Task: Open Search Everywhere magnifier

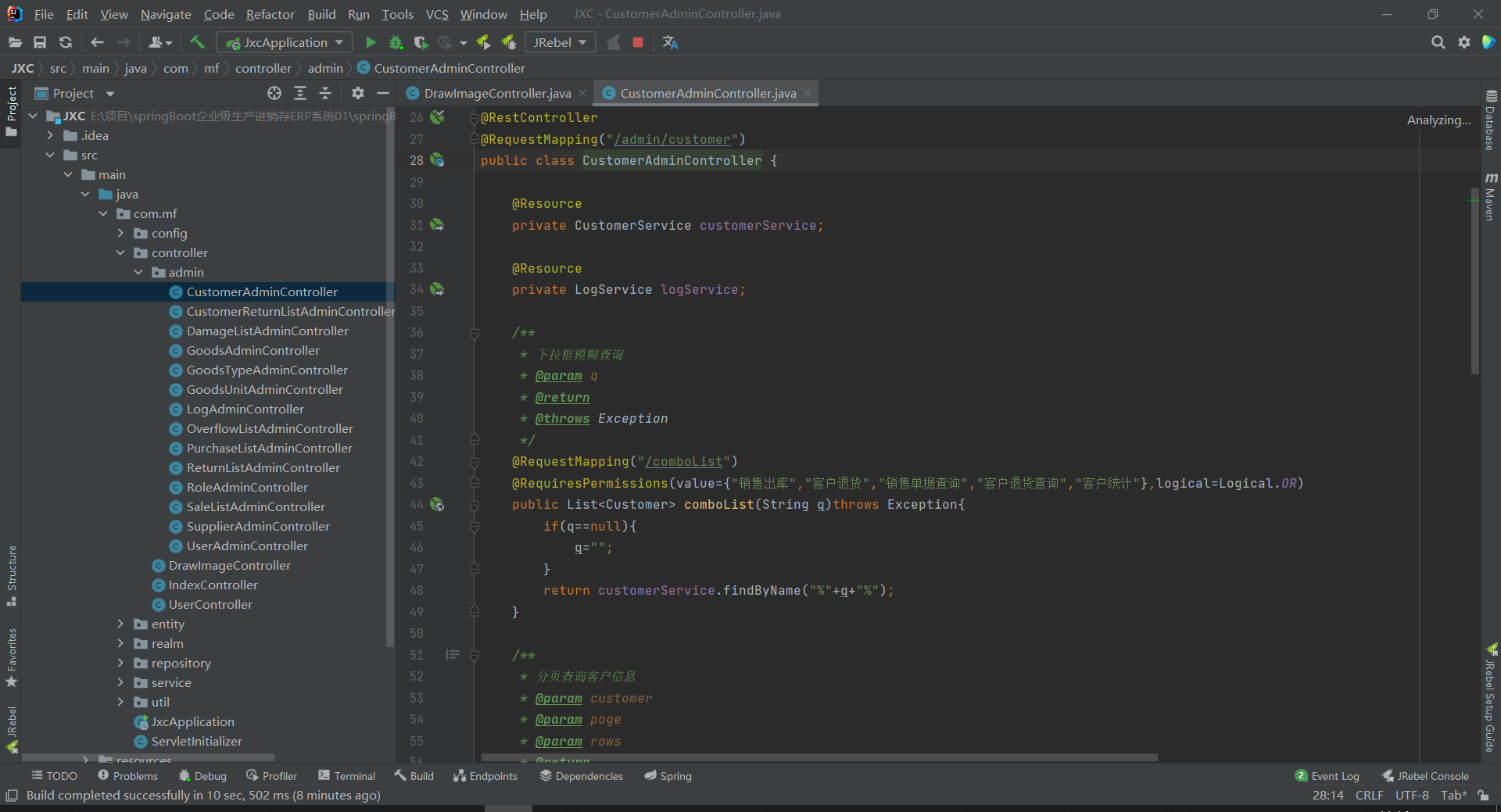Action: (x=1438, y=42)
